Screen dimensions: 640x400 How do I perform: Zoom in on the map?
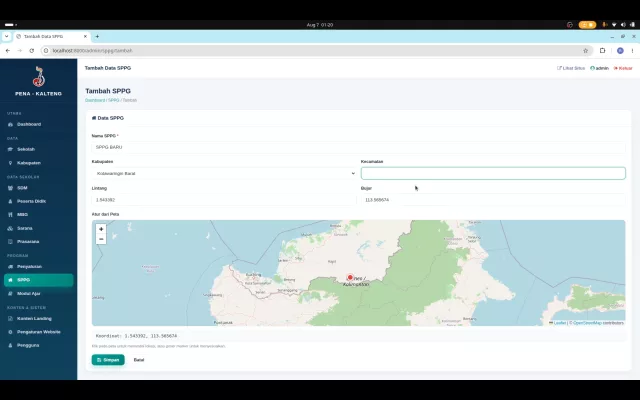pyautogui.click(x=101, y=229)
